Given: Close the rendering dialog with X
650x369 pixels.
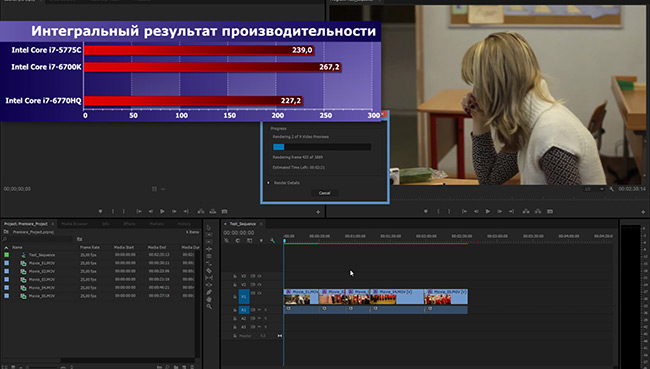Looking at the screenshot, I should [x=384, y=114].
